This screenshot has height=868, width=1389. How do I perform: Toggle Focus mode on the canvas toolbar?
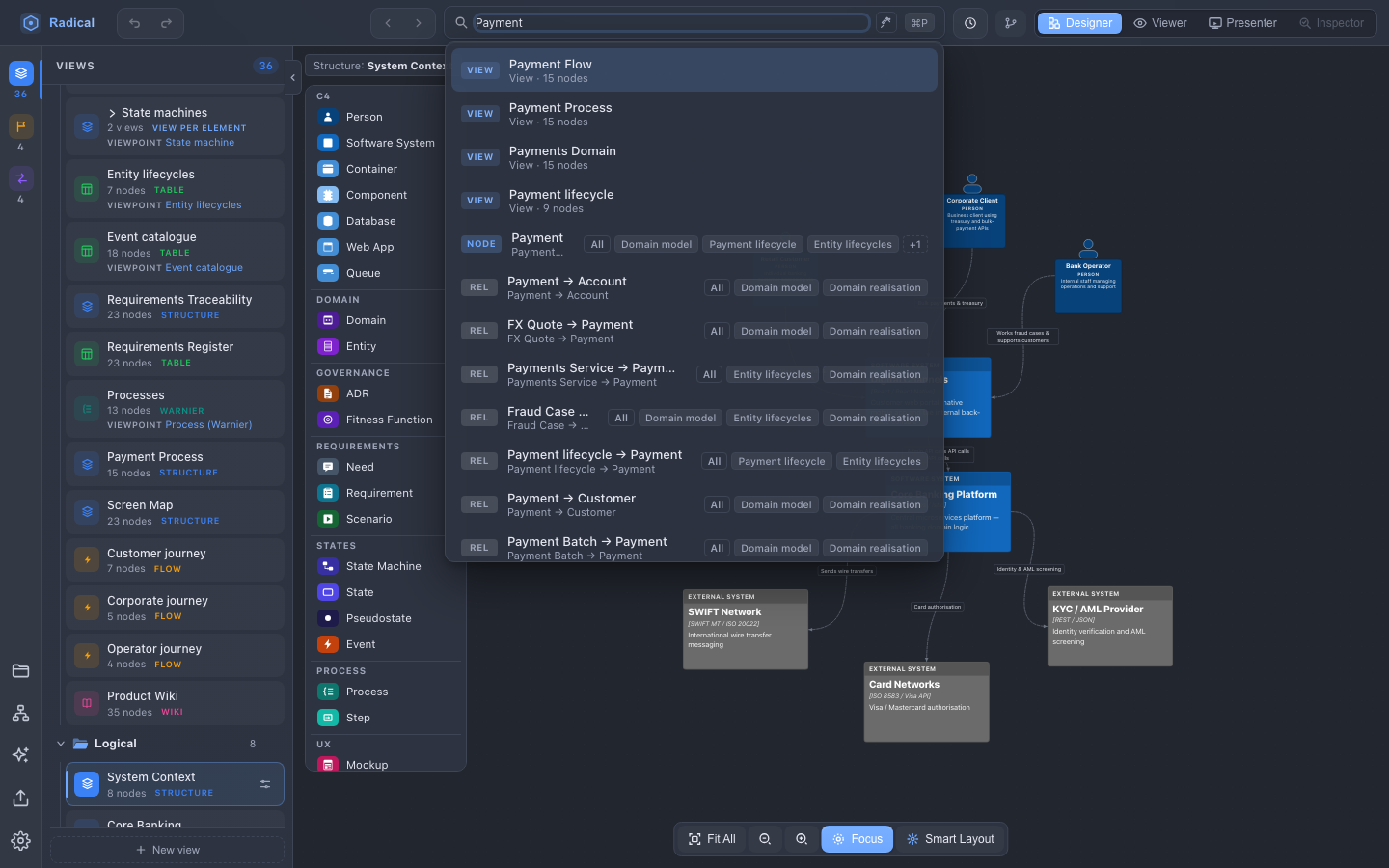[x=857, y=839]
